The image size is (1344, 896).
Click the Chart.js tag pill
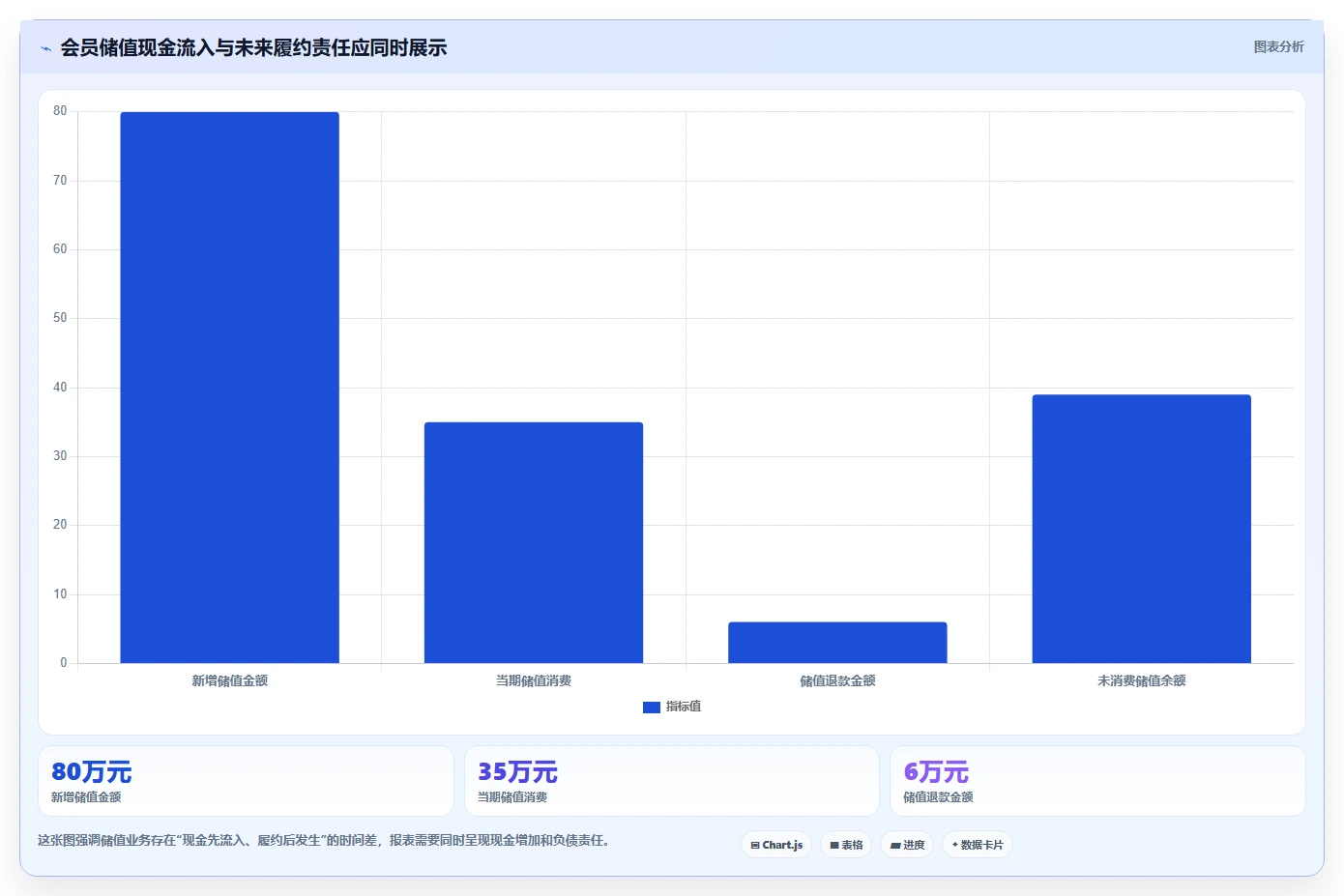776,845
